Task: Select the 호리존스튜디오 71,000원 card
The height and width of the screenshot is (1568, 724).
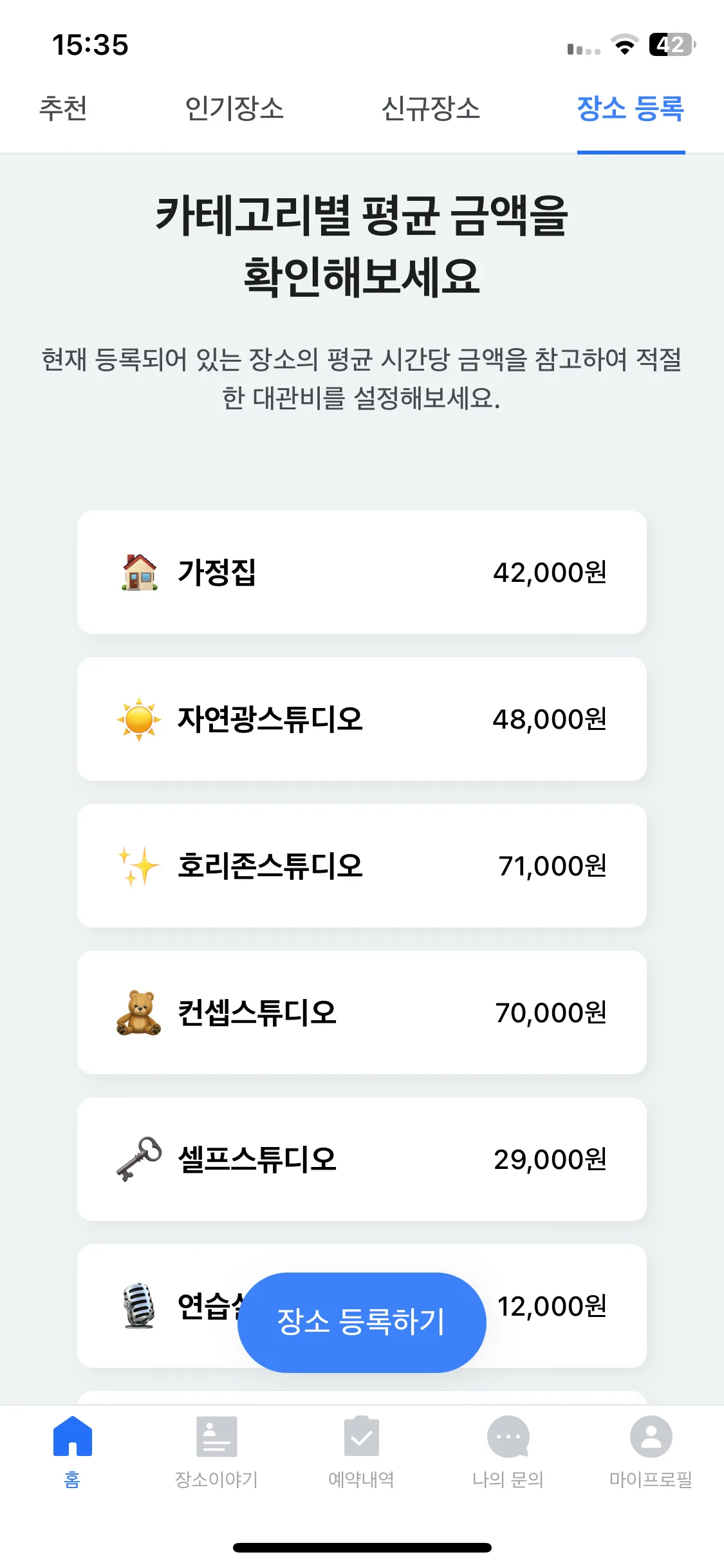Action: (362, 866)
